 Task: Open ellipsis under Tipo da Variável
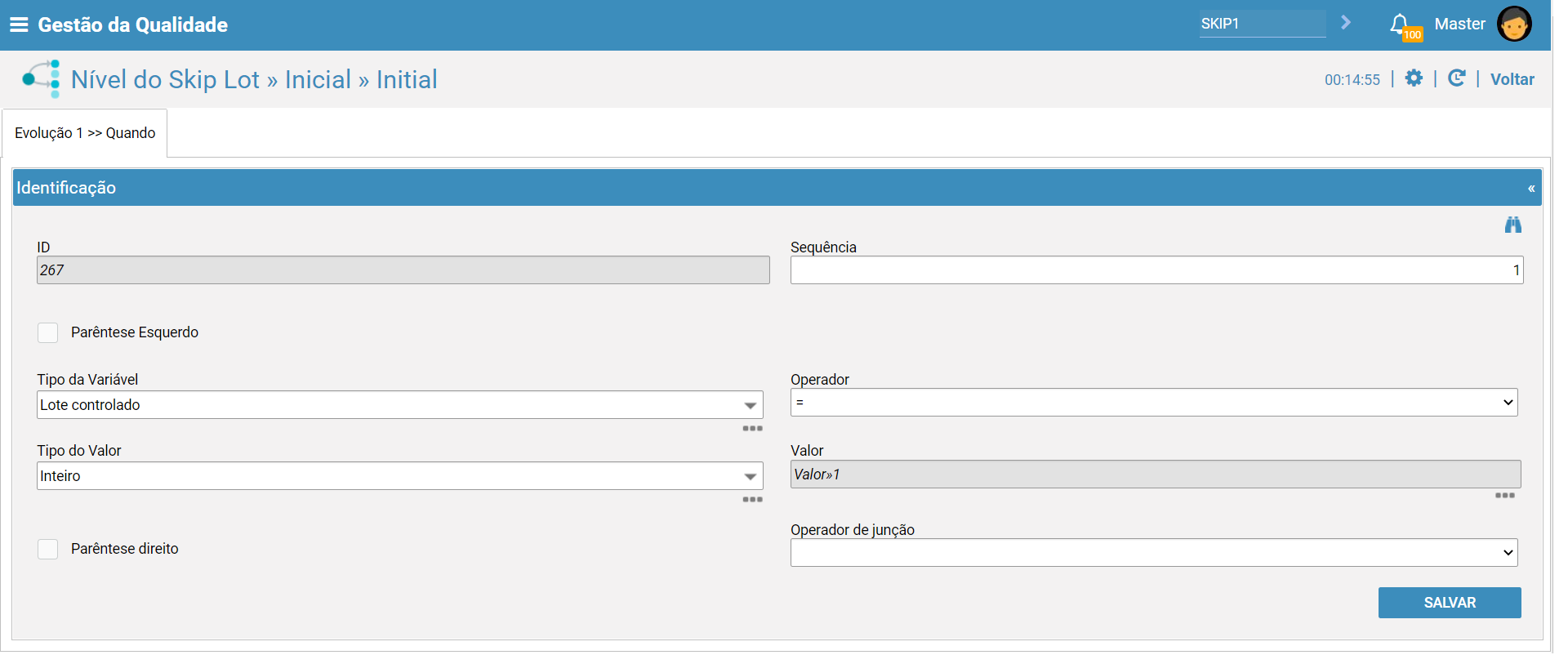[x=752, y=429]
